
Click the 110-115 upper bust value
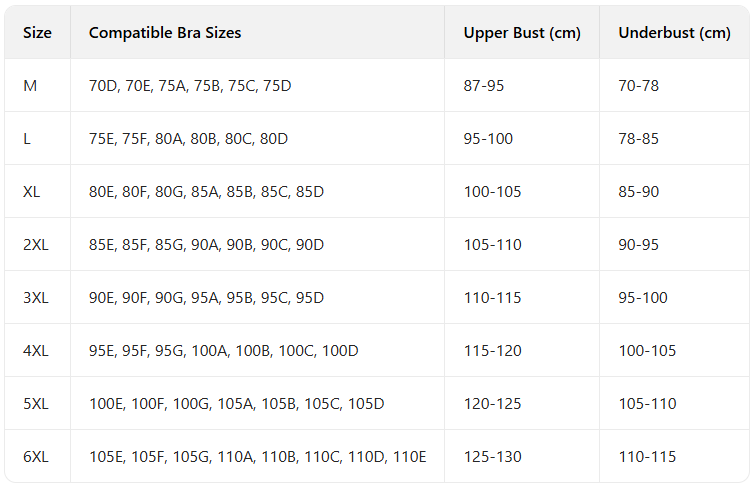click(x=492, y=298)
